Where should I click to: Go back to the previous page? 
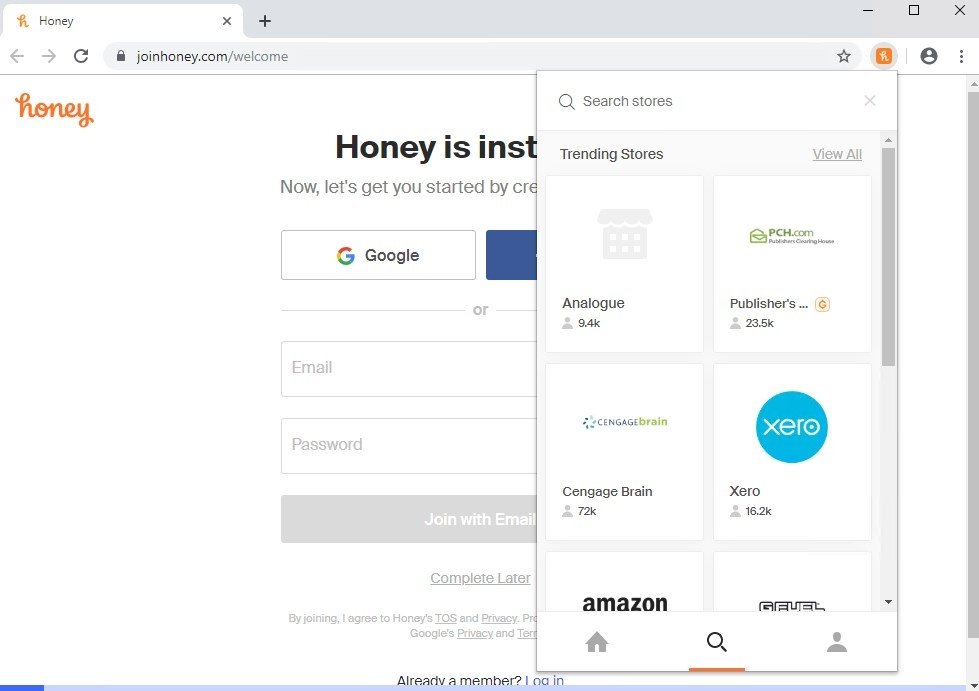pos(17,56)
